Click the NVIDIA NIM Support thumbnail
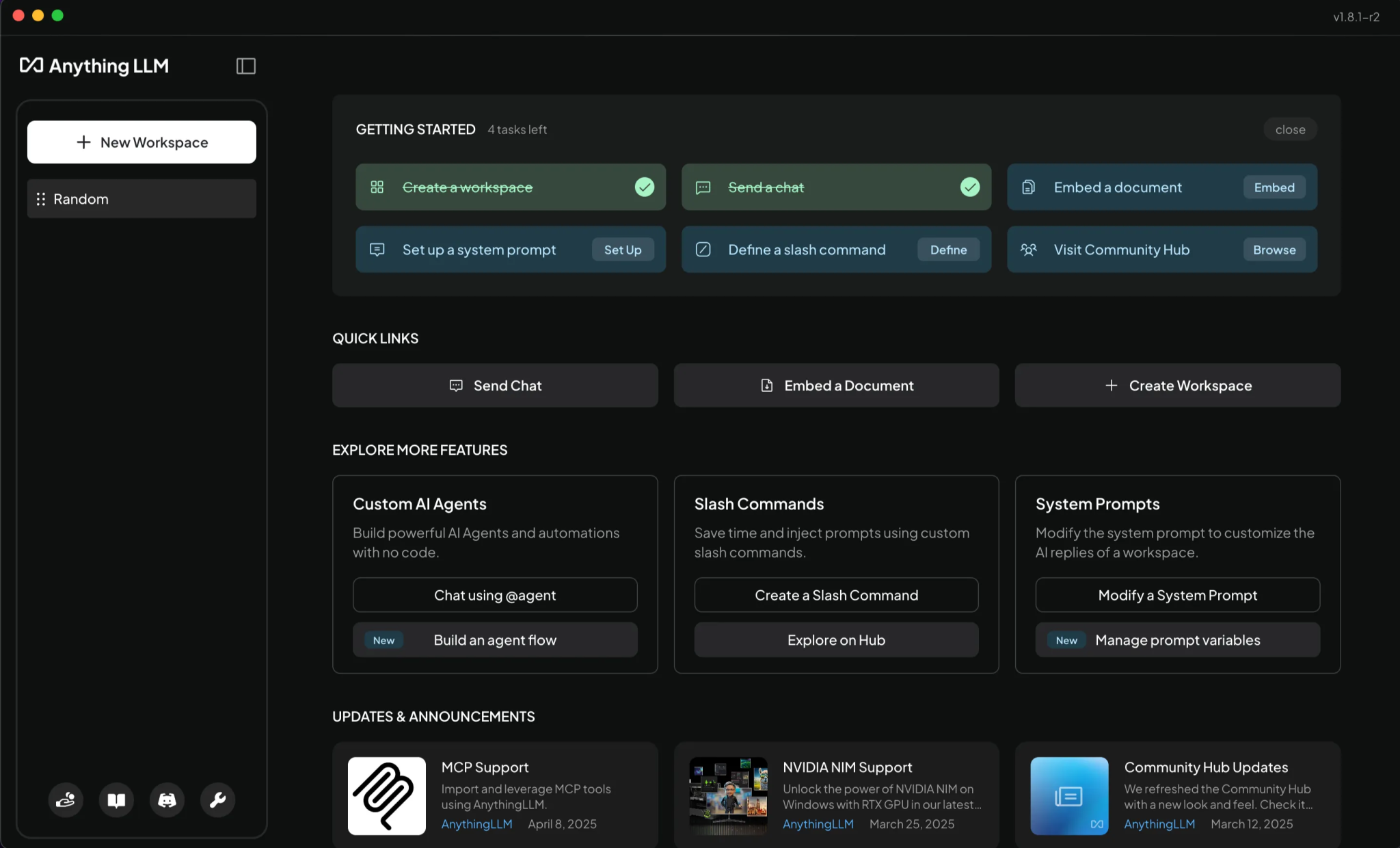 click(x=727, y=795)
